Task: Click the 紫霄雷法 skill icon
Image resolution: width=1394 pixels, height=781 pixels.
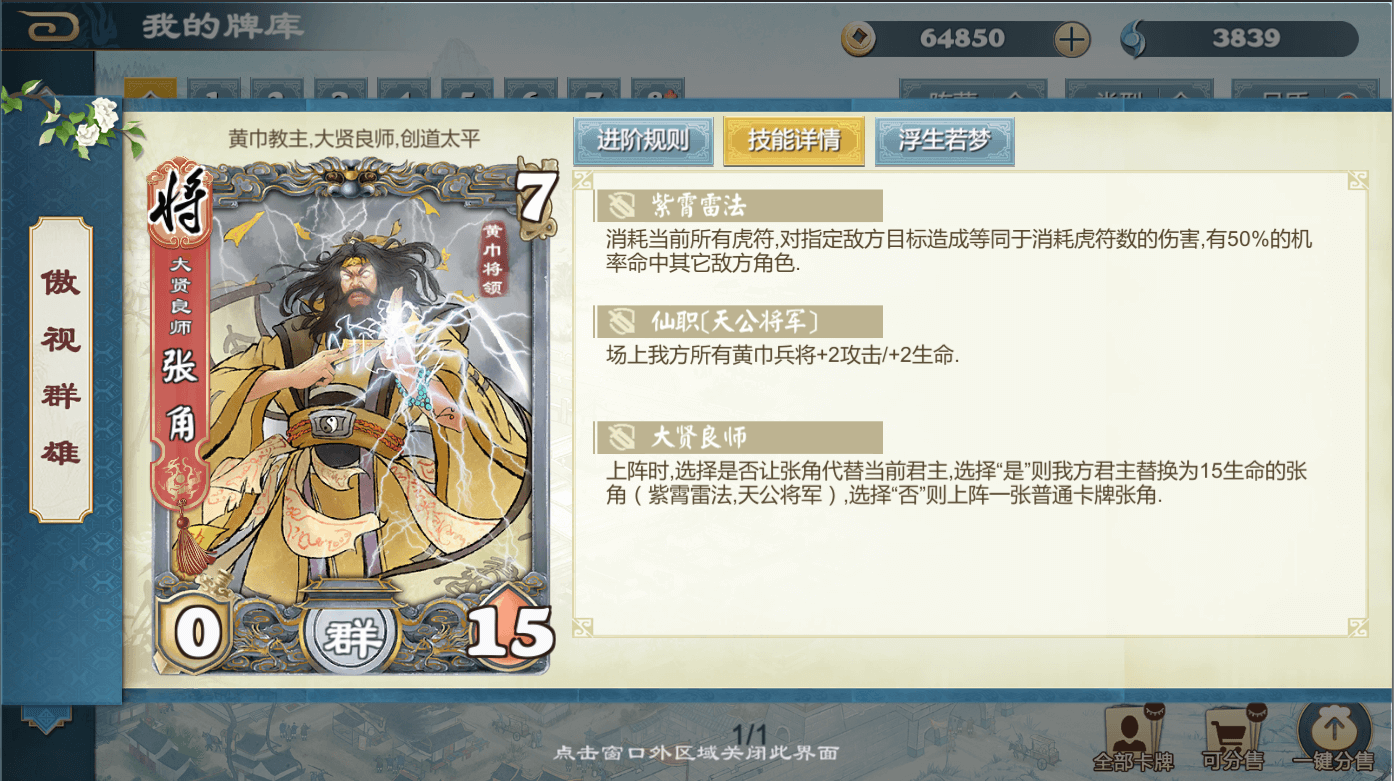Action: tap(622, 206)
